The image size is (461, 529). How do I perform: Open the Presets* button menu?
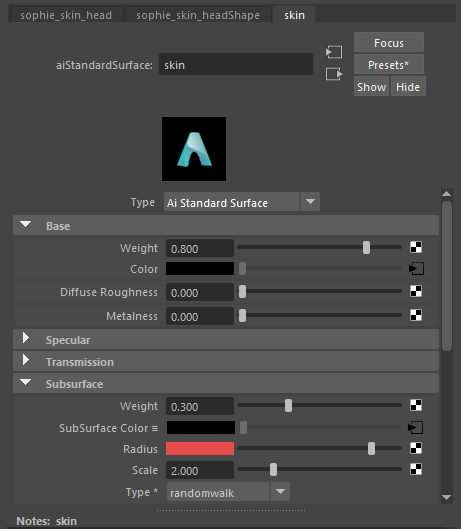point(389,64)
